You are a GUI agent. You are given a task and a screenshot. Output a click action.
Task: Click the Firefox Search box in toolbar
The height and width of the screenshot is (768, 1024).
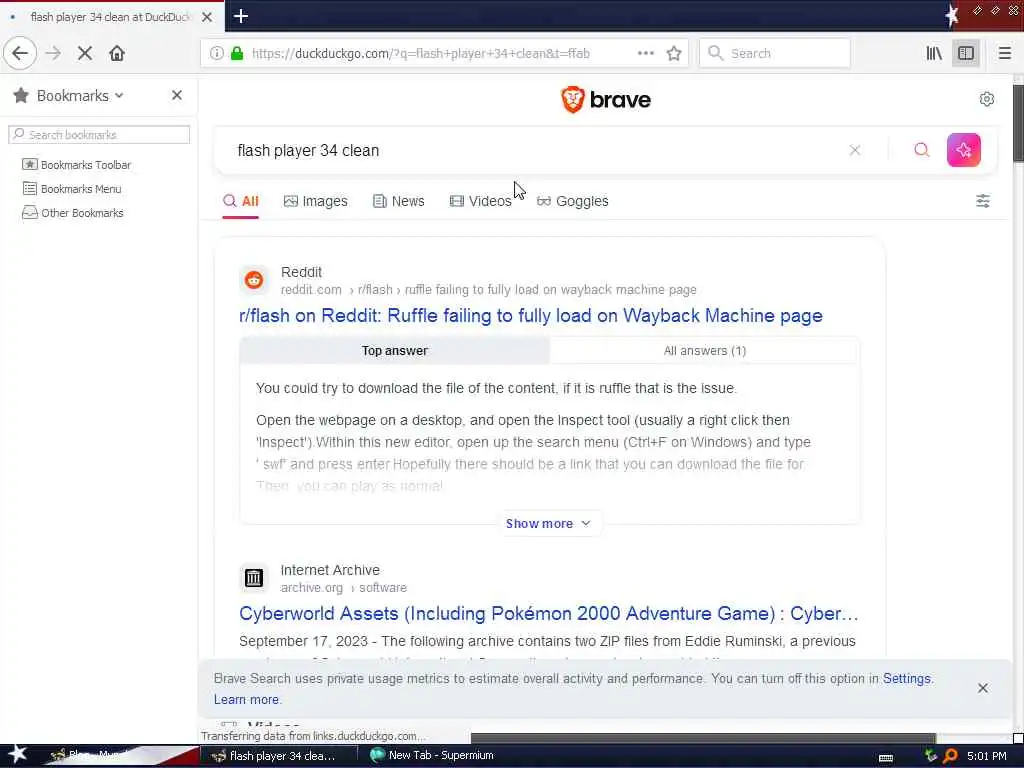tap(775, 53)
